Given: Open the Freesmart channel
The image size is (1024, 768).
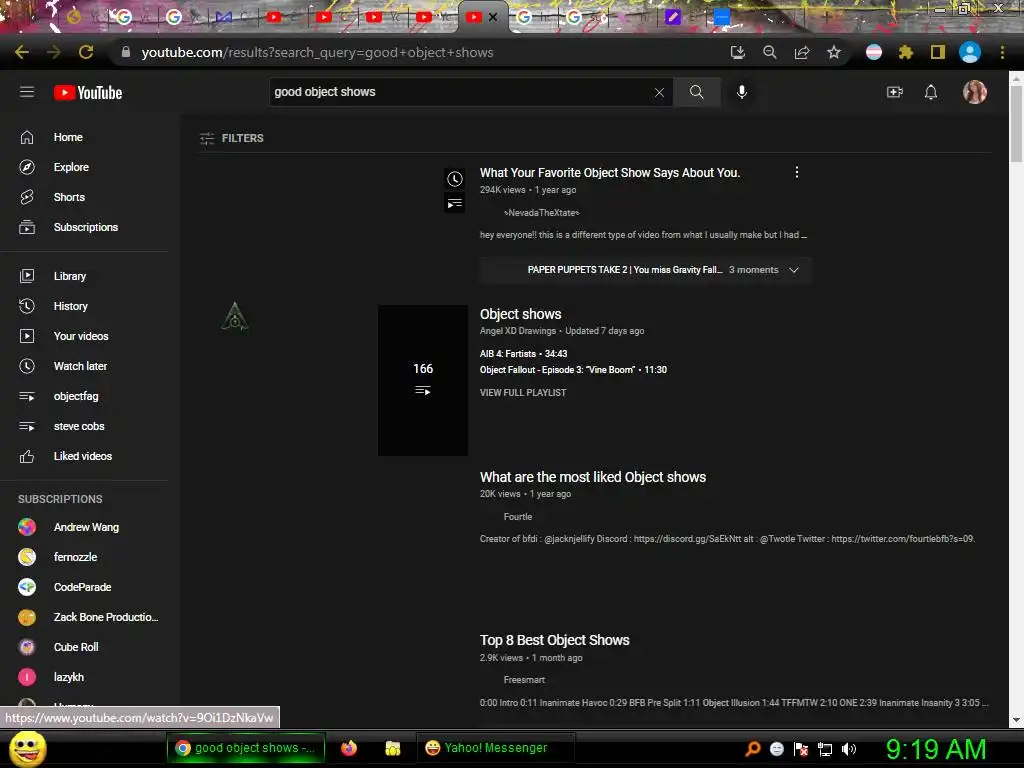Looking at the screenshot, I should click(524, 680).
